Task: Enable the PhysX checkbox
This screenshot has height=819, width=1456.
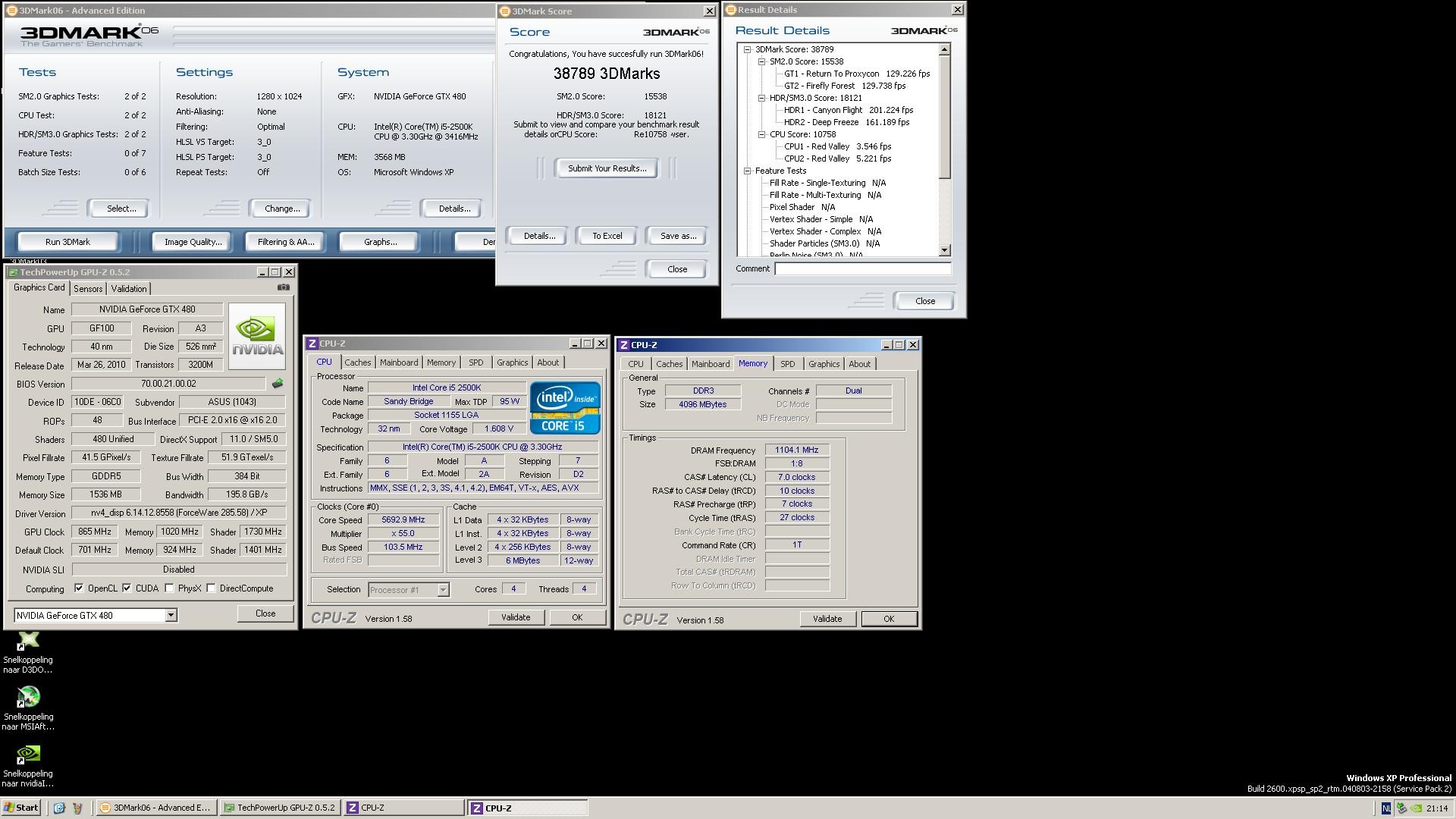Action: pos(169,588)
